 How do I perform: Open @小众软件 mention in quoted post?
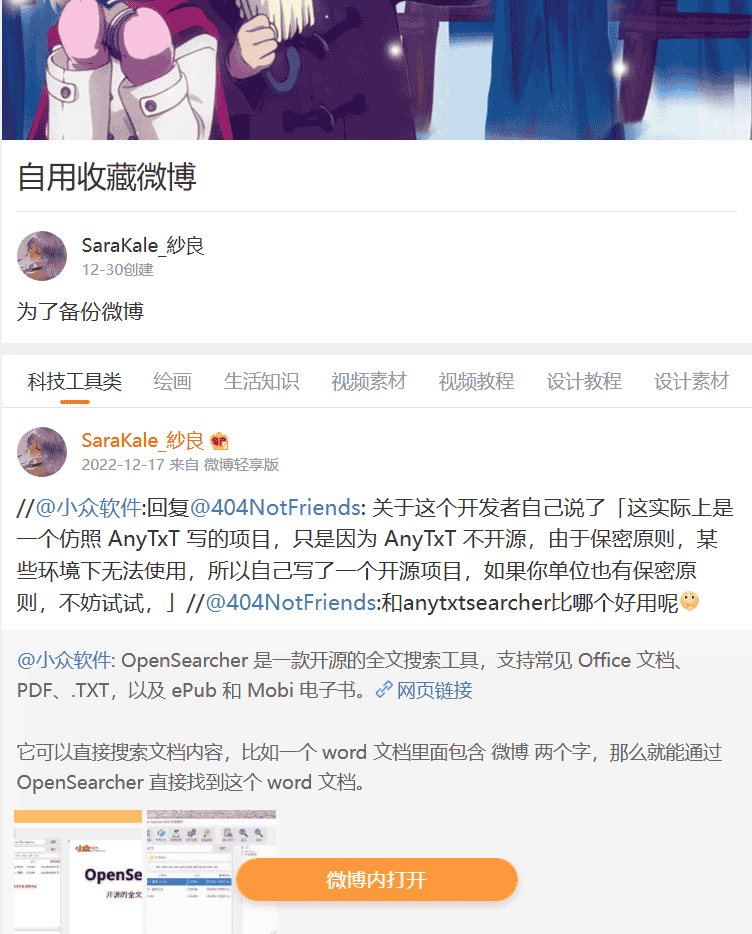64,660
